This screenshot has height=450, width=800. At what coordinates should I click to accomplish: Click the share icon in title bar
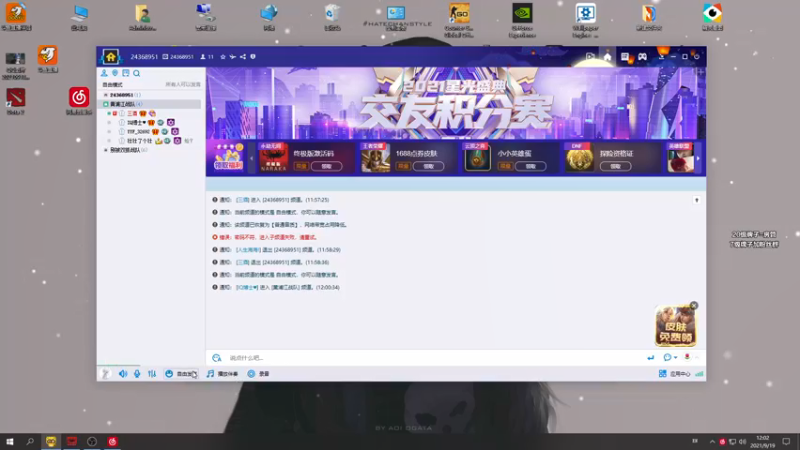coord(243,57)
